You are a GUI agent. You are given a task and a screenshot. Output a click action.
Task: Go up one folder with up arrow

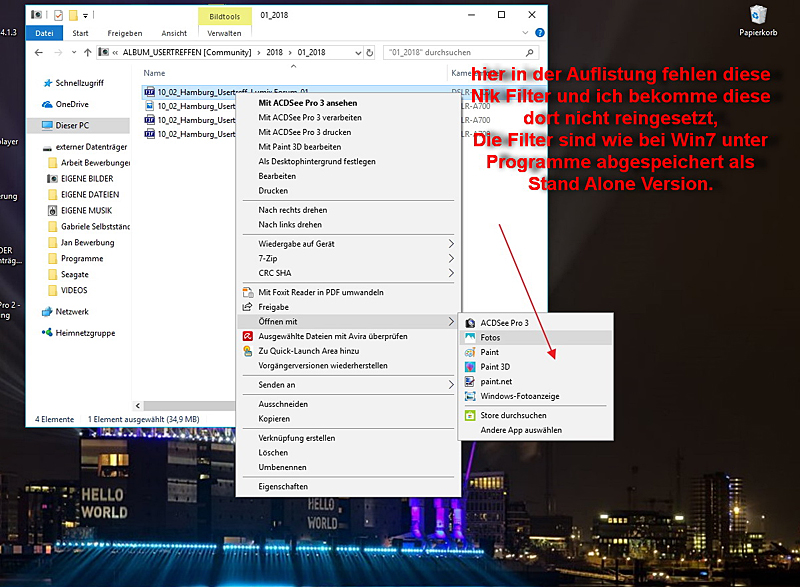pos(88,53)
